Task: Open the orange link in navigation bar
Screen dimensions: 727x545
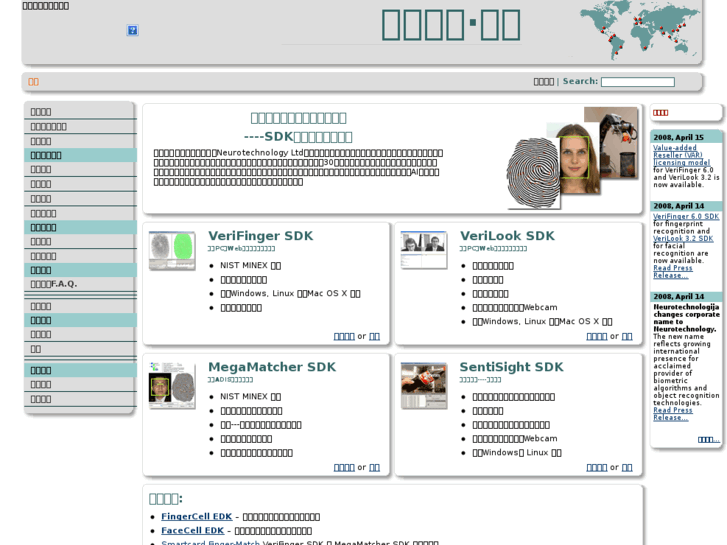Action: [33, 82]
